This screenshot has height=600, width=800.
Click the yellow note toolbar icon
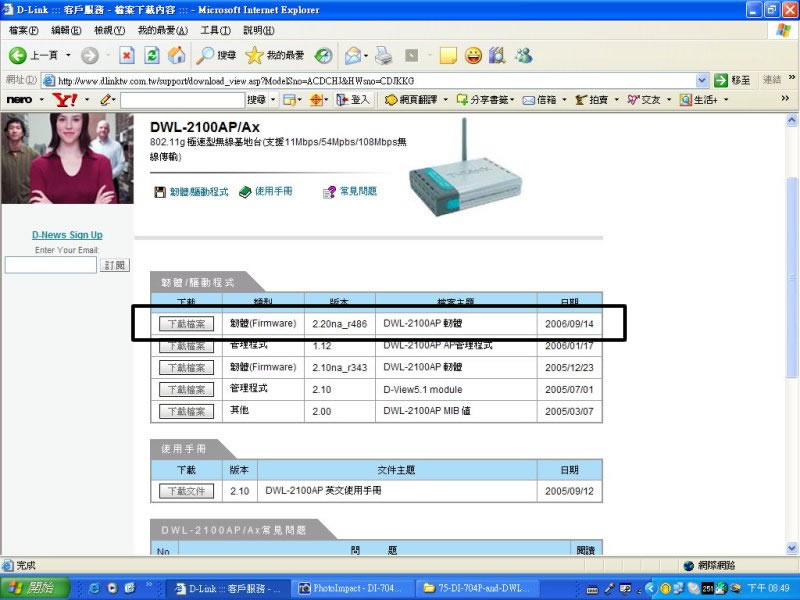point(448,55)
